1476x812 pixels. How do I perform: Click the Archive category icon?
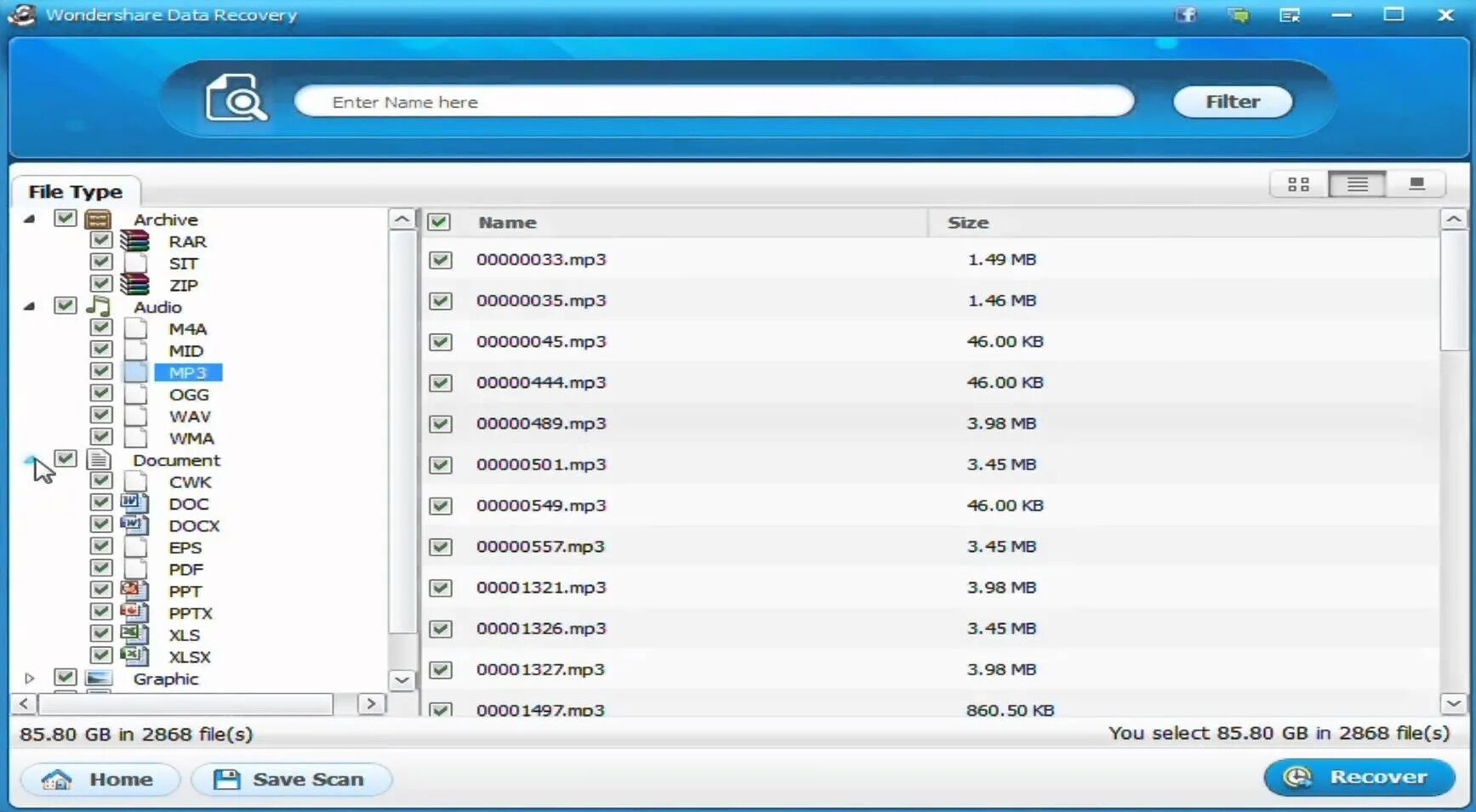[x=99, y=219]
